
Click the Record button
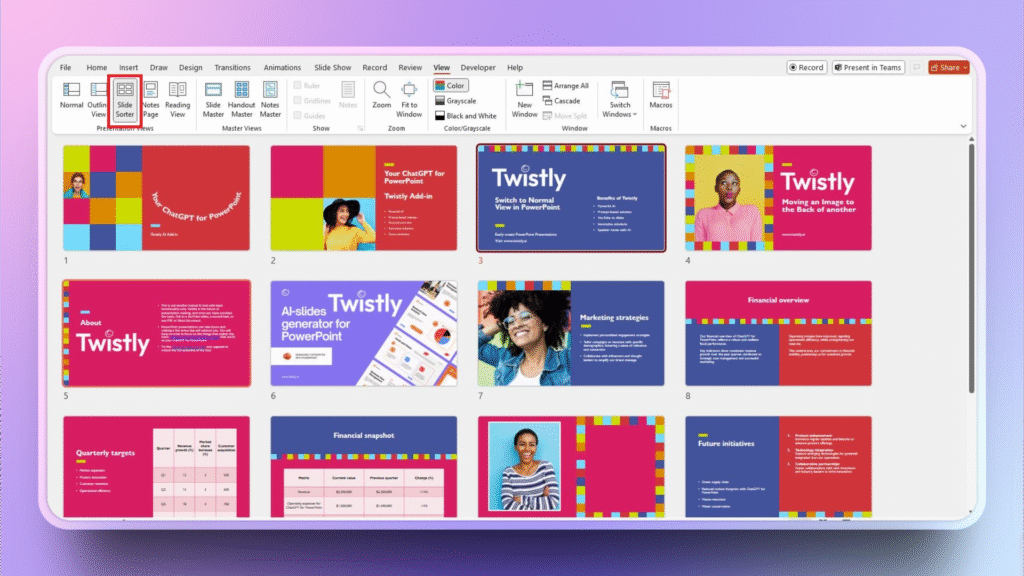806,67
